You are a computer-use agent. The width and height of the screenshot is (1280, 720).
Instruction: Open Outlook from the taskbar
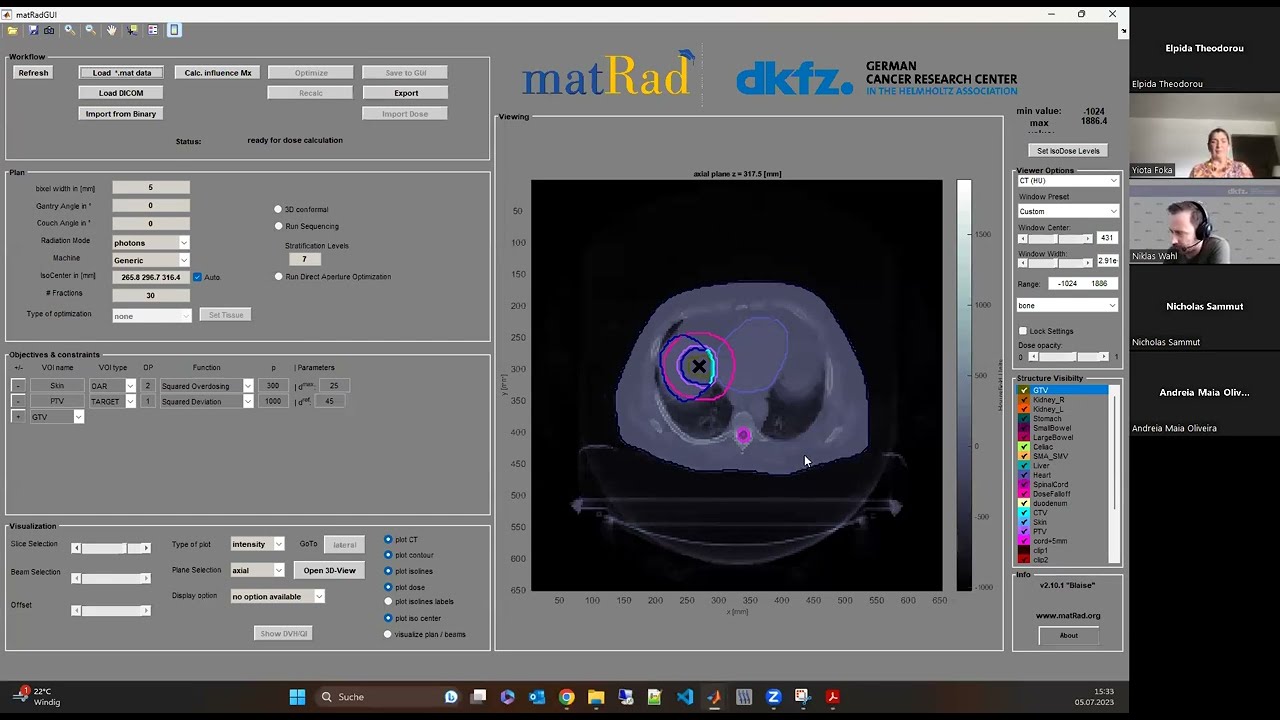pyautogui.click(x=537, y=697)
